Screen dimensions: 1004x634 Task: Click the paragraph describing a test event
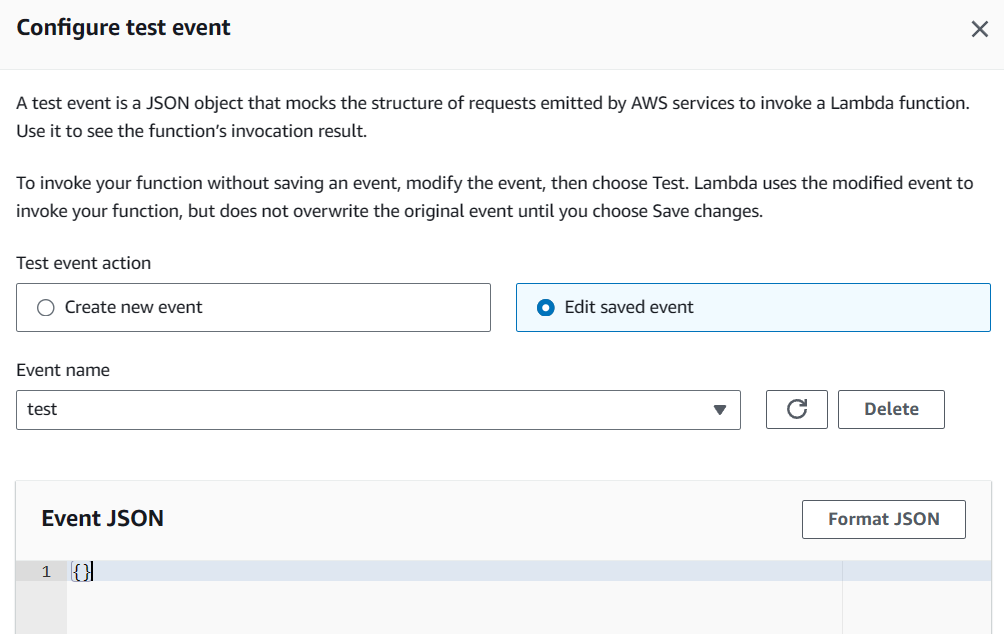tap(490, 117)
